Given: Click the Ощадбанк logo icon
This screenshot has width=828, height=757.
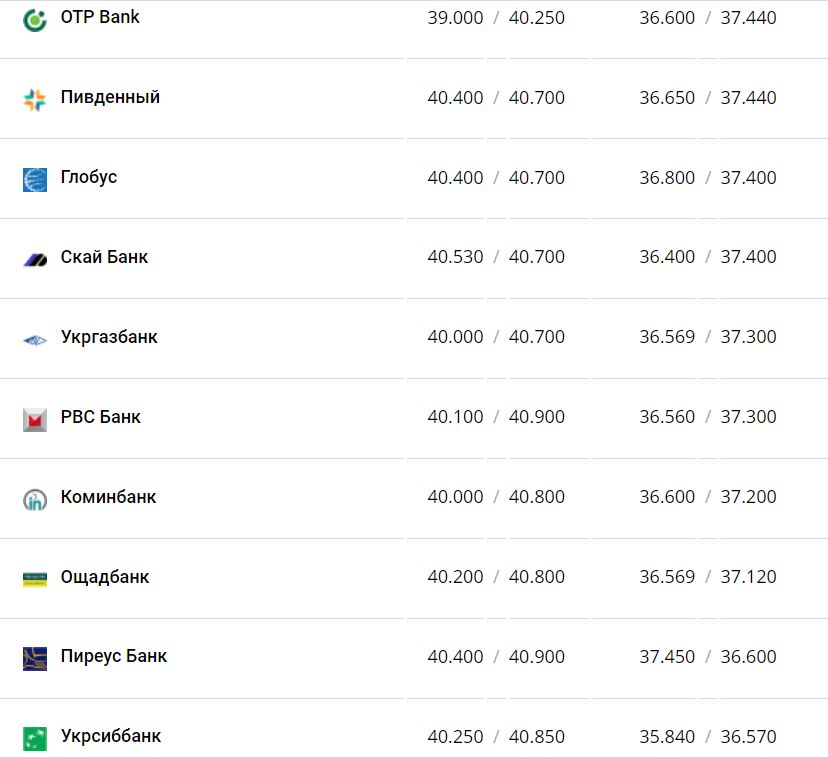Looking at the screenshot, I should [35, 578].
